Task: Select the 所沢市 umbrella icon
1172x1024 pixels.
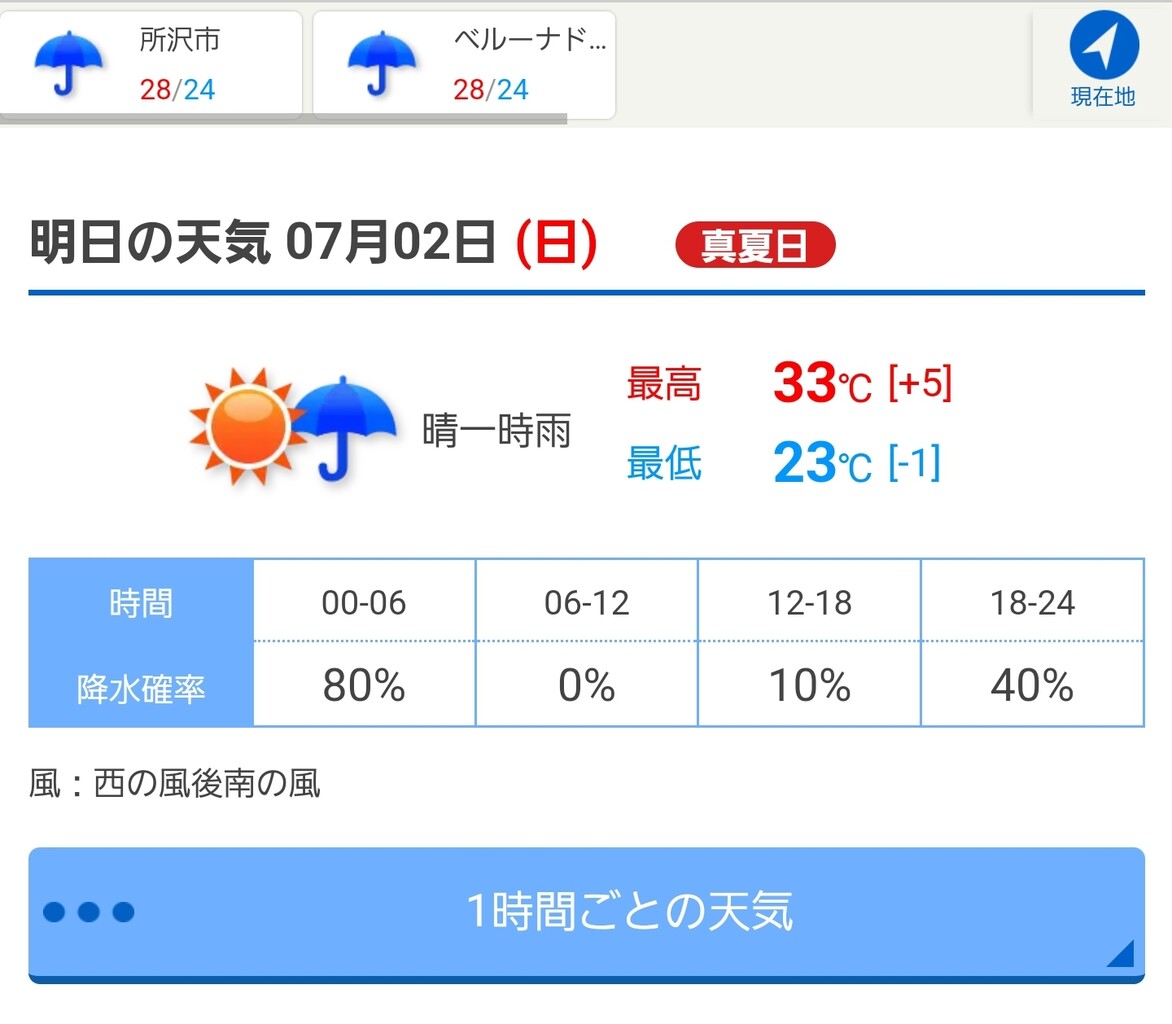Action: click(x=69, y=64)
